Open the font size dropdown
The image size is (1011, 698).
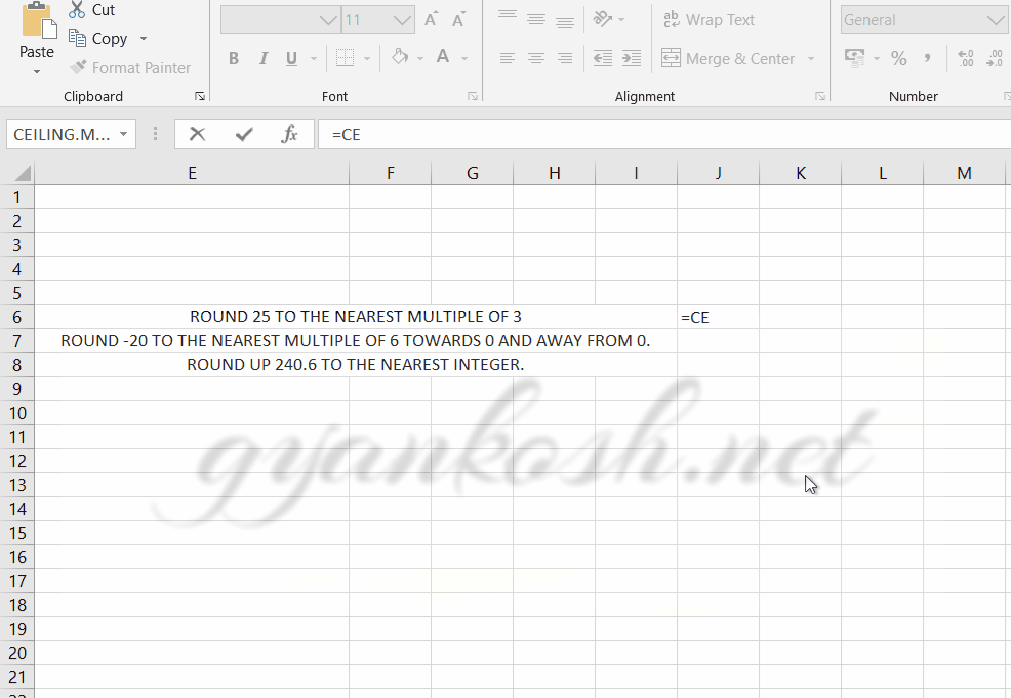tap(403, 19)
